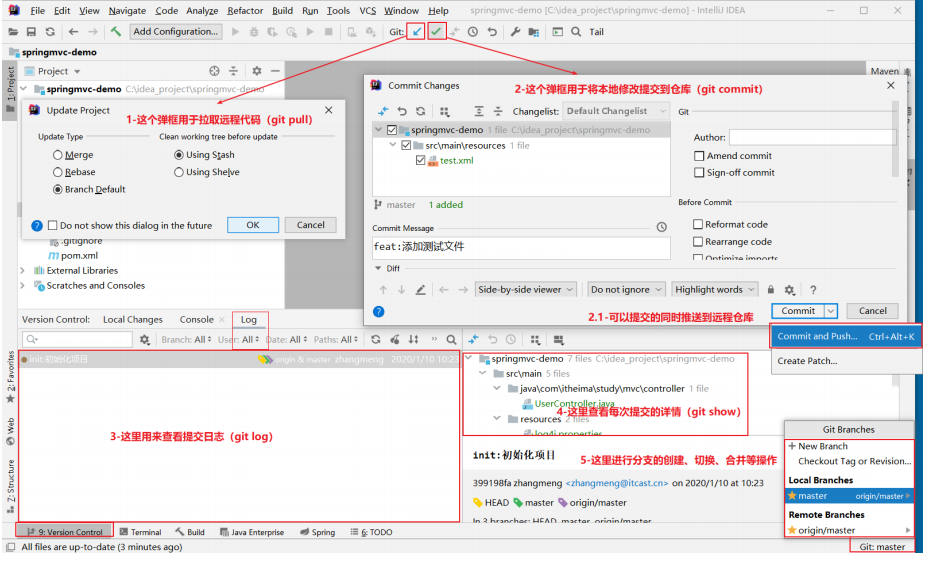Viewport: 928px width, 567px height.
Task: Click the Git: master status bar widget
Action: 882,547
